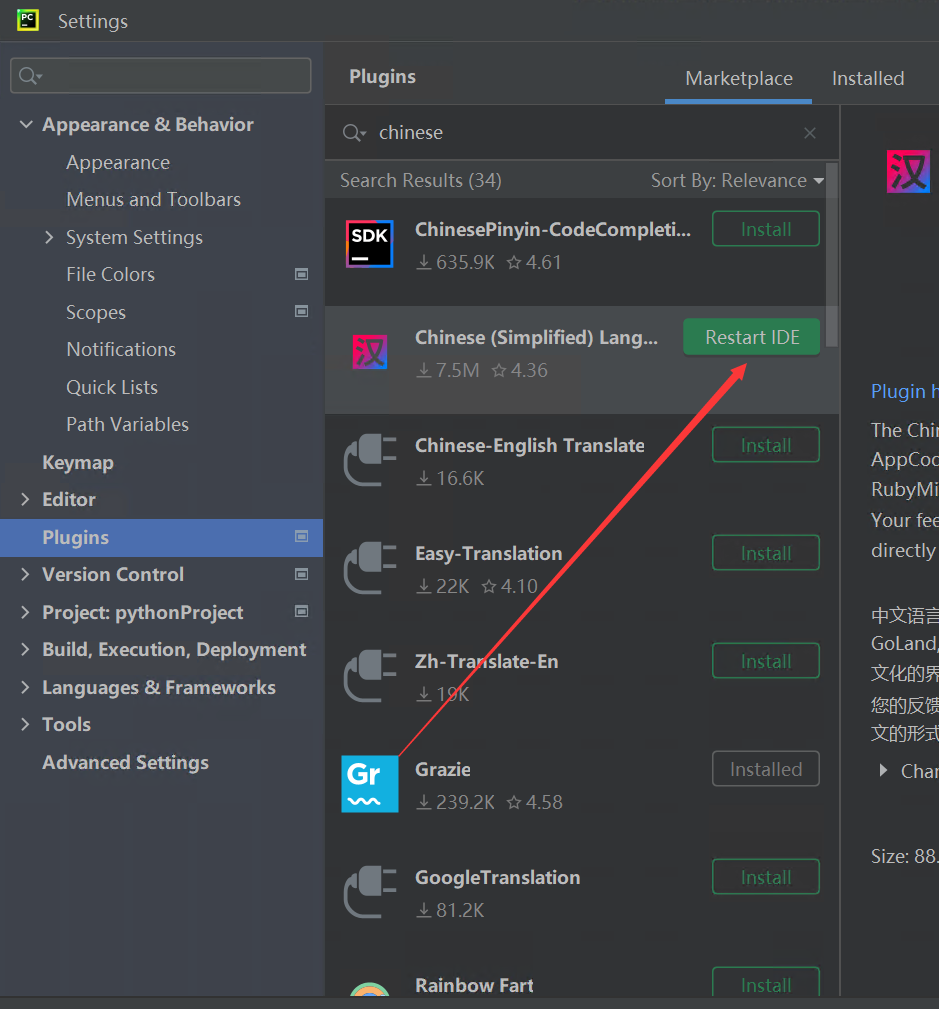Click the Chinese (Simplified) Language plugin icon
The width and height of the screenshot is (939, 1009).
point(369,352)
